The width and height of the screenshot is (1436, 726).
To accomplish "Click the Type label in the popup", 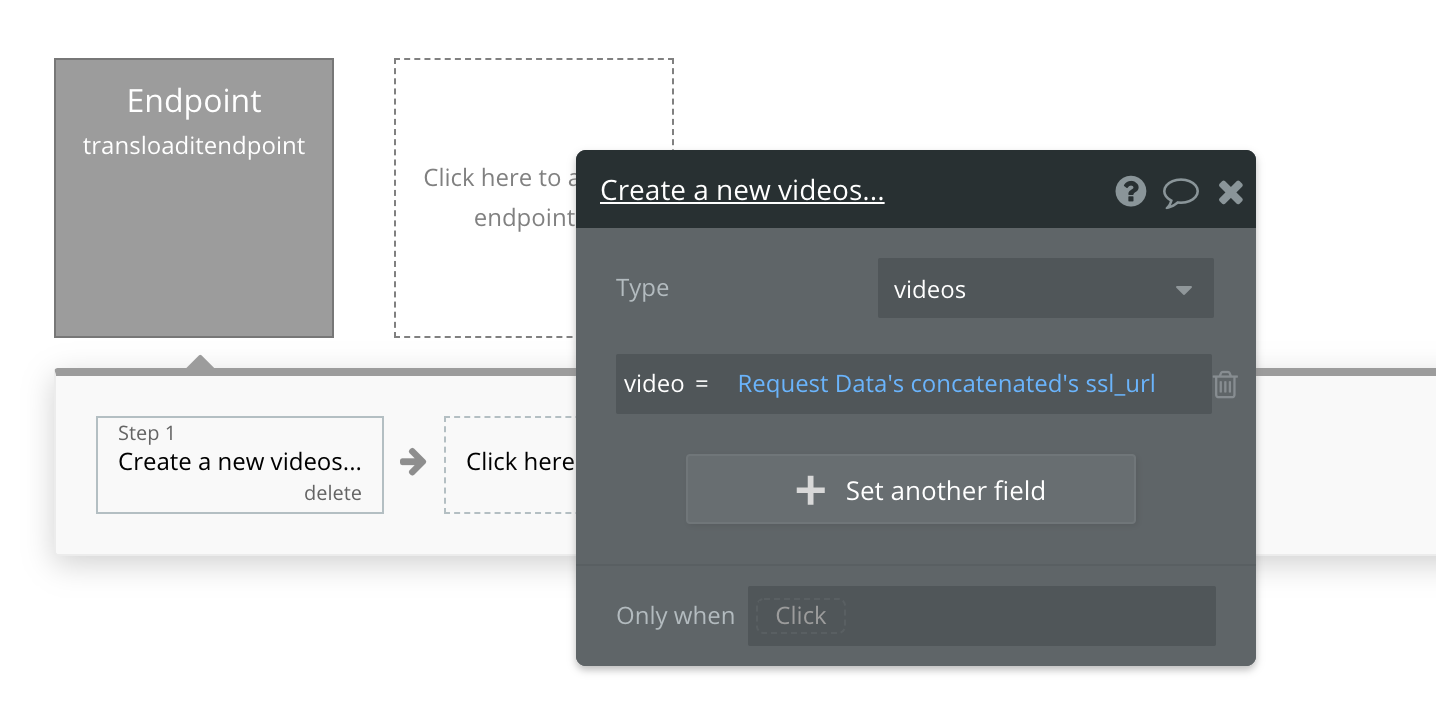I will click(642, 289).
